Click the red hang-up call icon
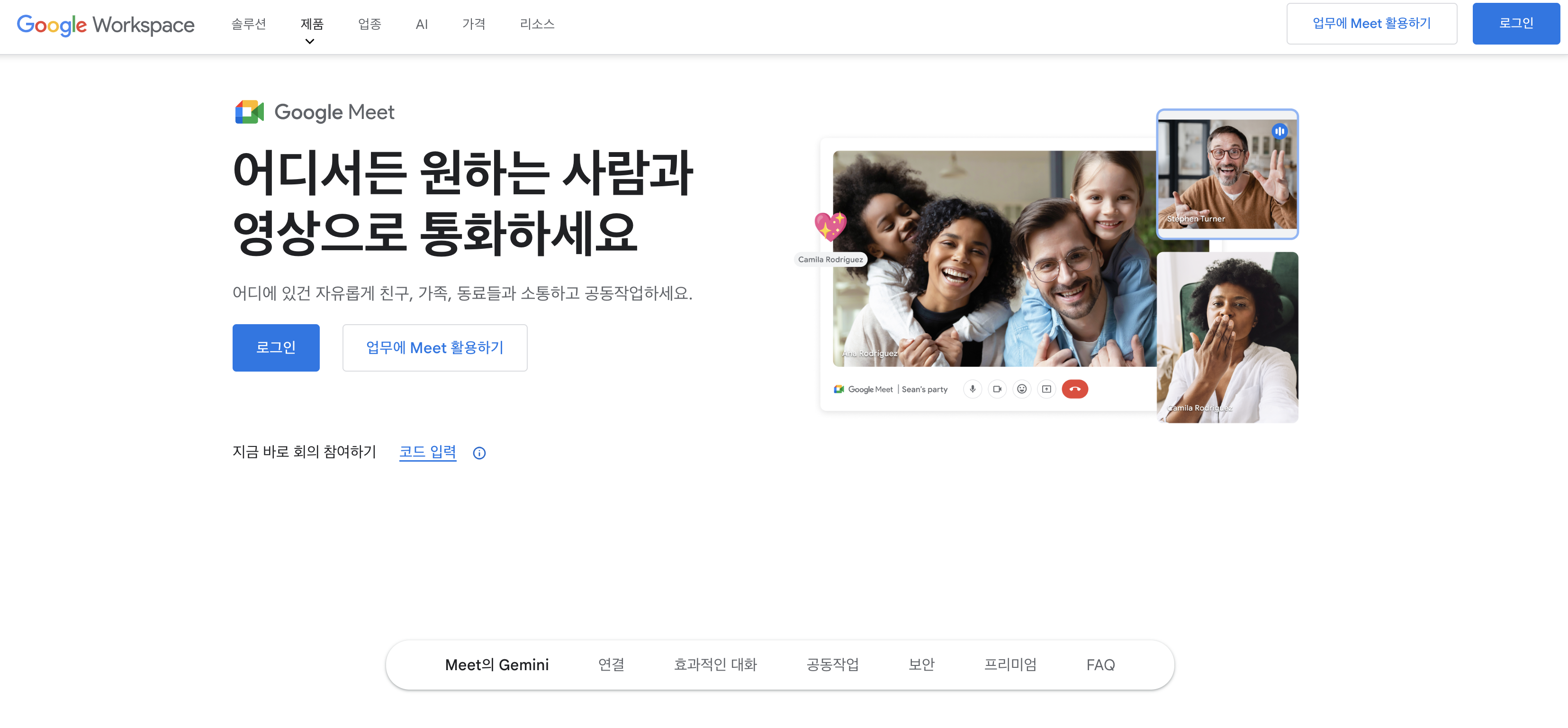Screen dimensions: 1568x728 click(x=1075, y=389)
